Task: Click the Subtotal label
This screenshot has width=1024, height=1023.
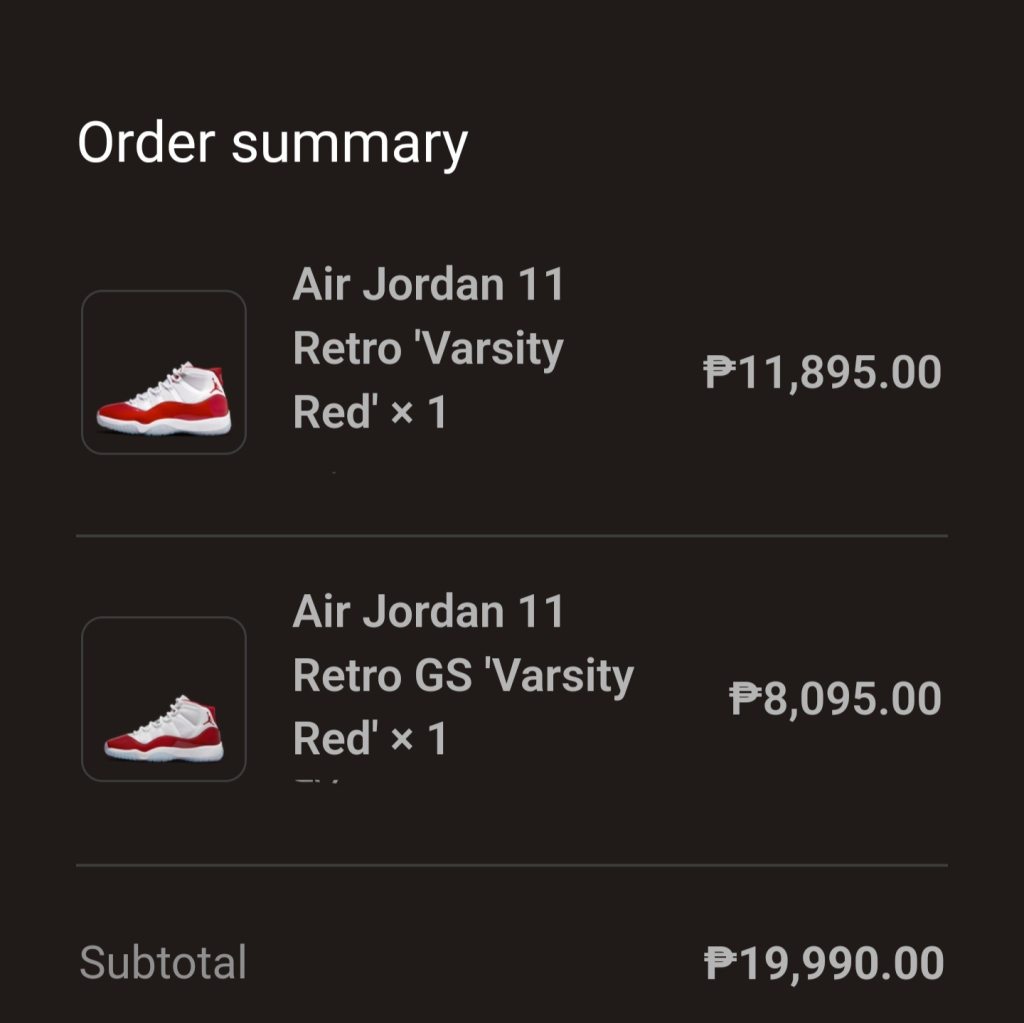Action: [x=163, y=963]
